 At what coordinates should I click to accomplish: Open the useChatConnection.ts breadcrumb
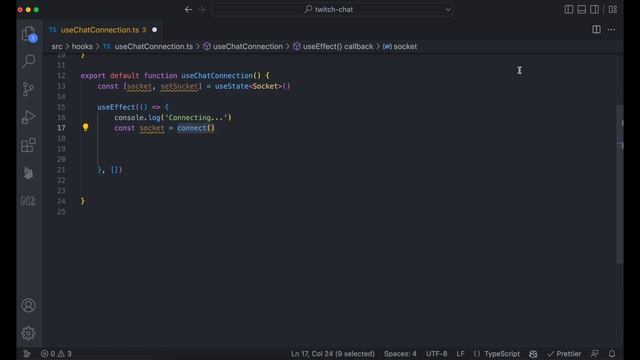148,47
